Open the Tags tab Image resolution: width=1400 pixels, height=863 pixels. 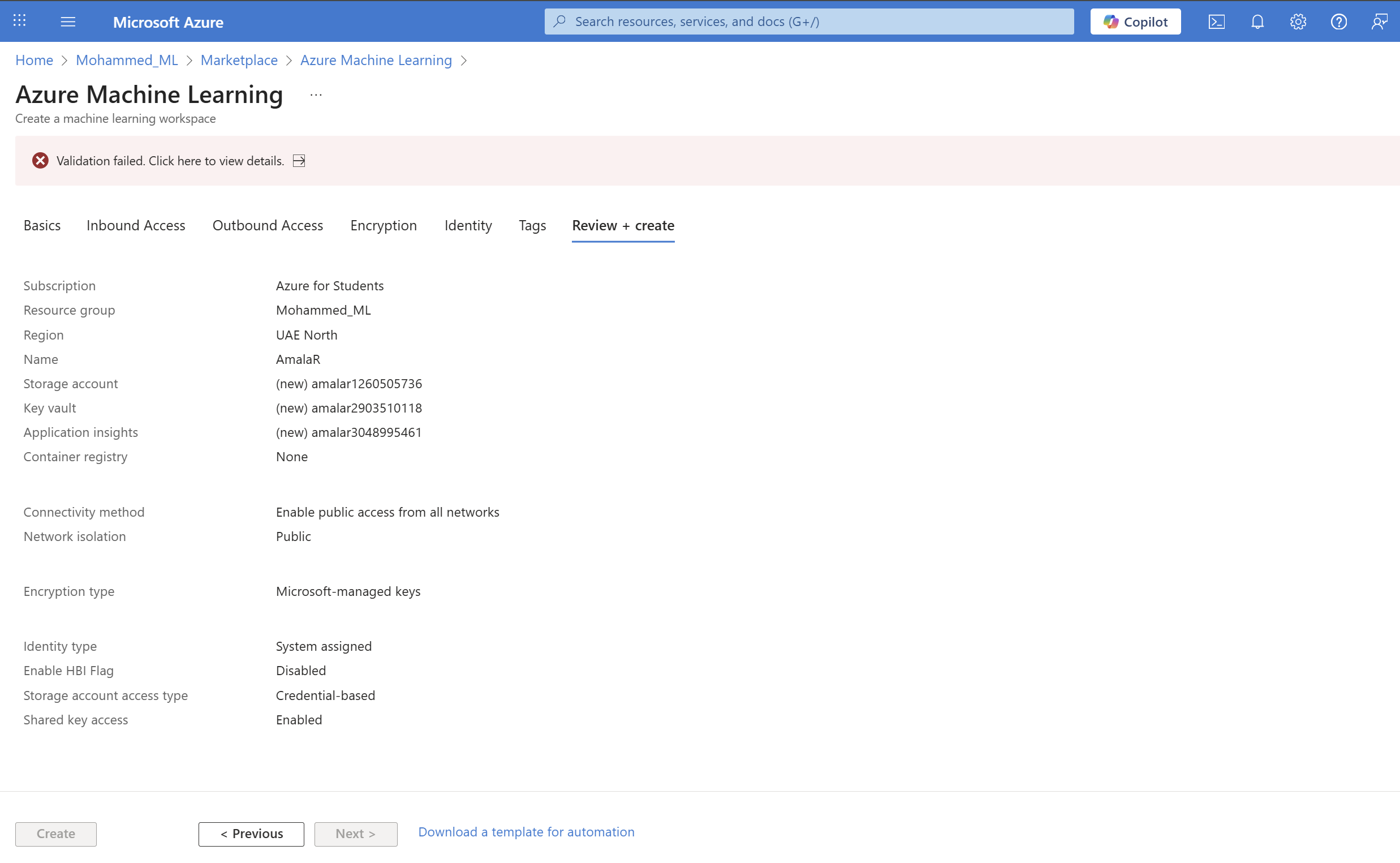click(x=532, y=225)
